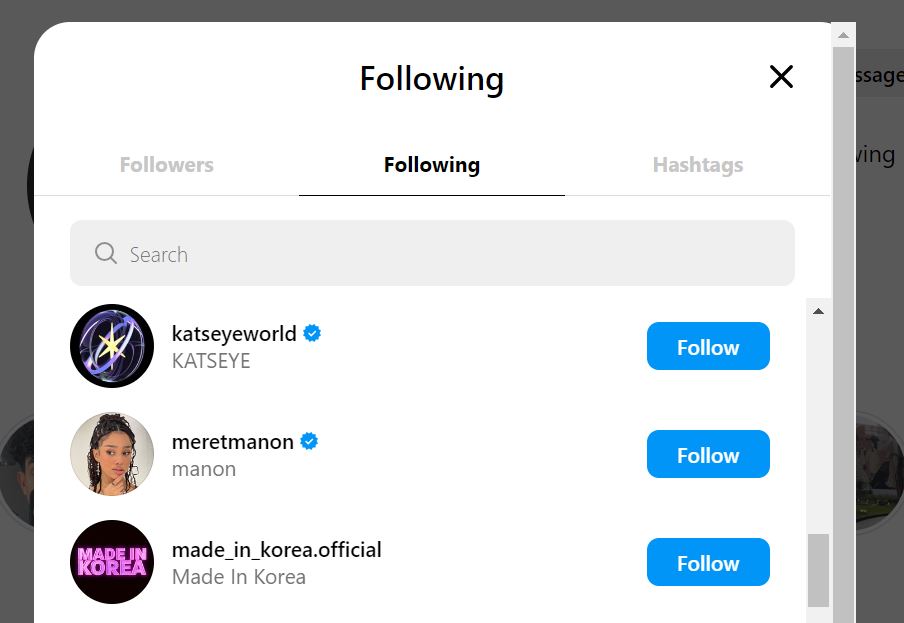Open meretmanon's profile picture
Image resolution: width=904 pixels, height=623 pixels.
click(111, 453)
